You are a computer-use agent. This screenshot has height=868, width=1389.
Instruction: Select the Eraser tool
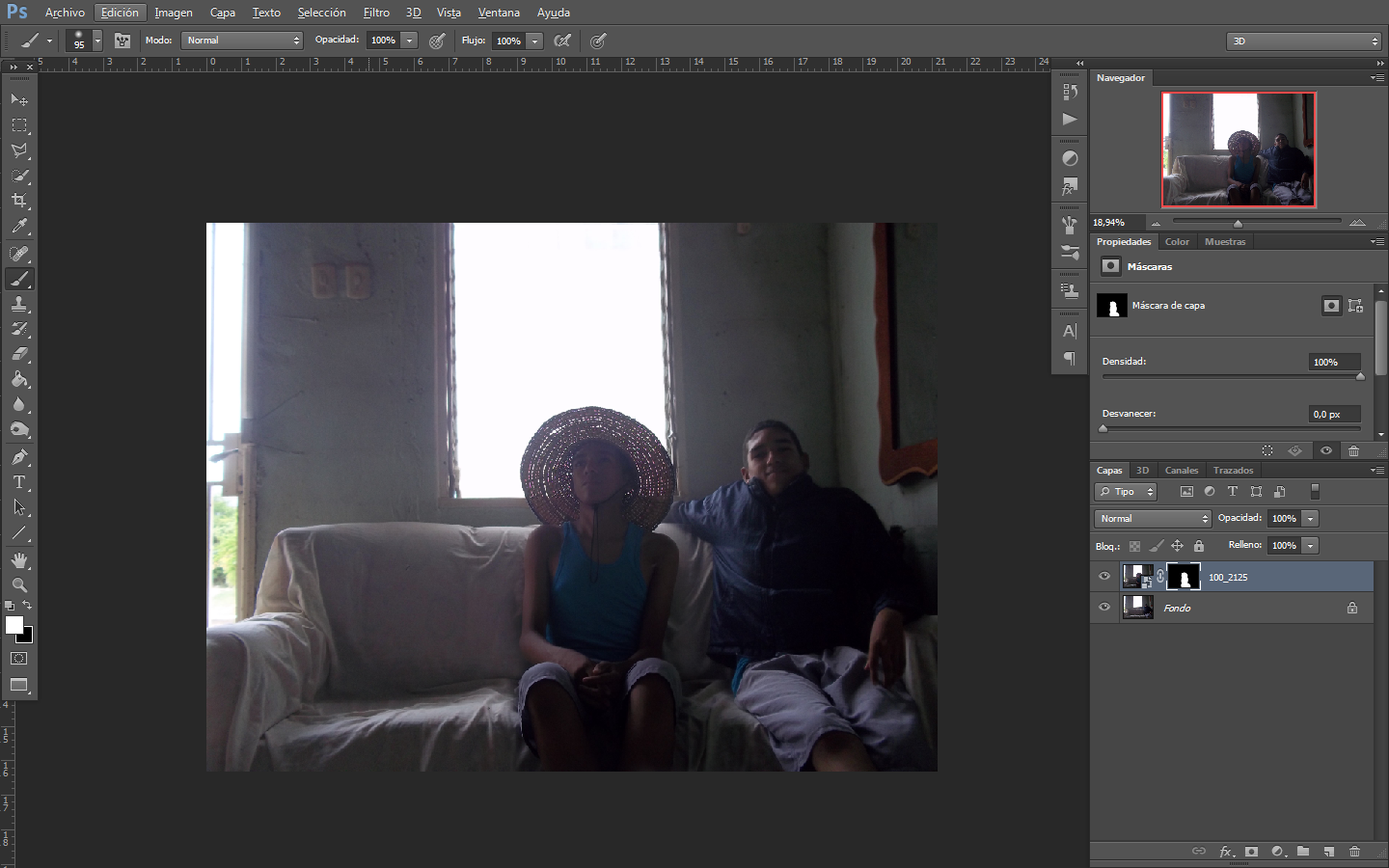click(19, 354)
